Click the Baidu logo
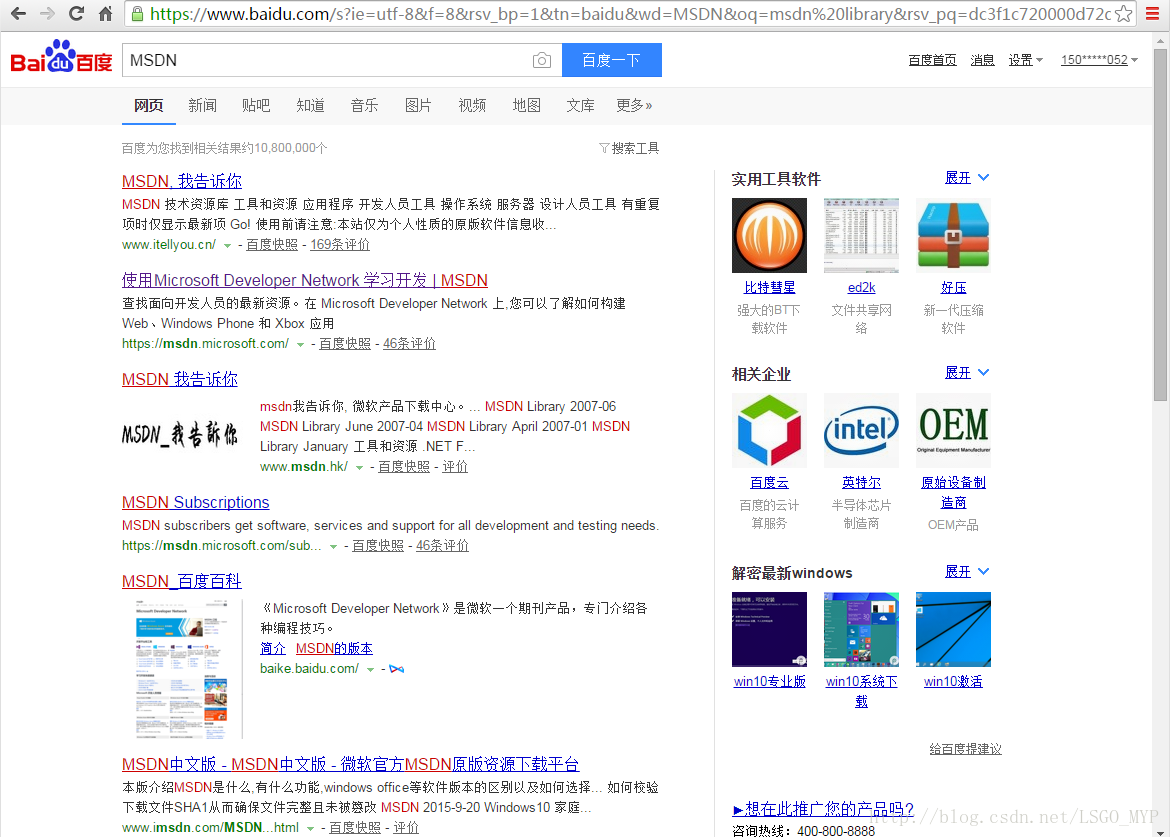Screen dimensions: 1170x837 tap(61, 57)
